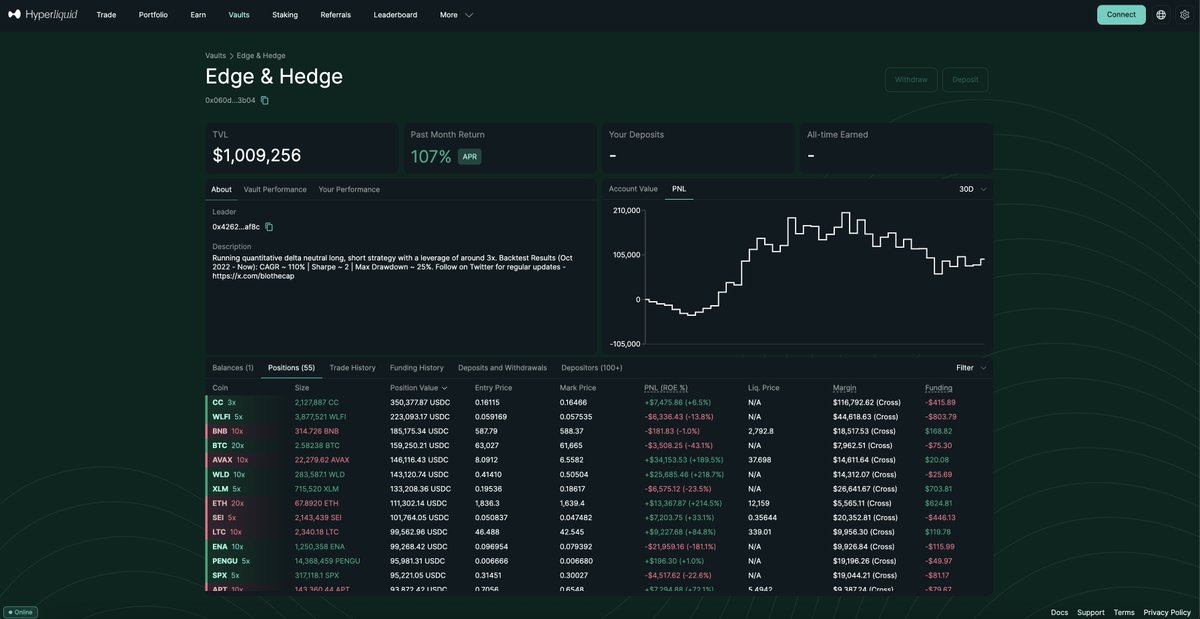The height and width of the screenshot is (619, 1200).
Task: Open Leaderboard page
Action: pyautogui.click(x=395, y=15)
